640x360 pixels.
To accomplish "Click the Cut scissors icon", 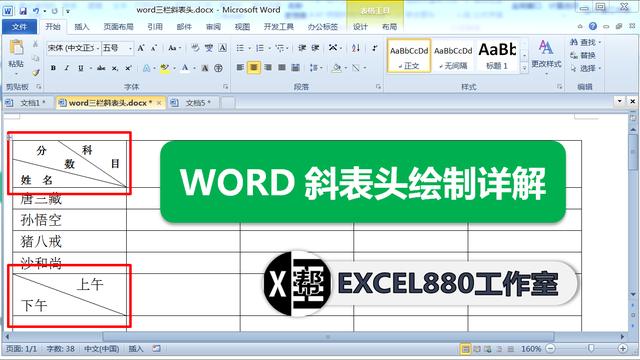I will 36,44.
